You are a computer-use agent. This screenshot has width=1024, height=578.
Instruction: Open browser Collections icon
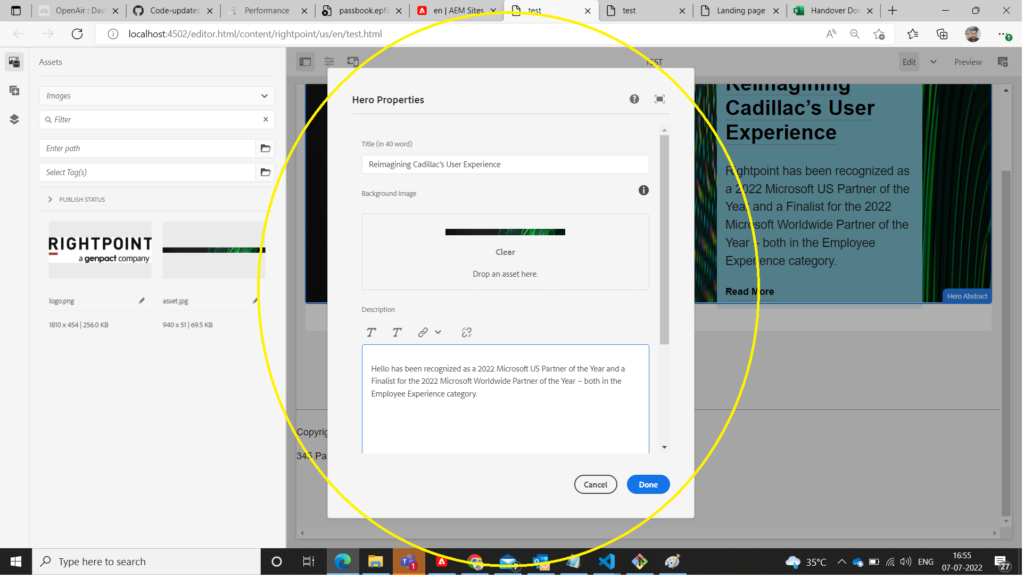[x=942, y=34]
